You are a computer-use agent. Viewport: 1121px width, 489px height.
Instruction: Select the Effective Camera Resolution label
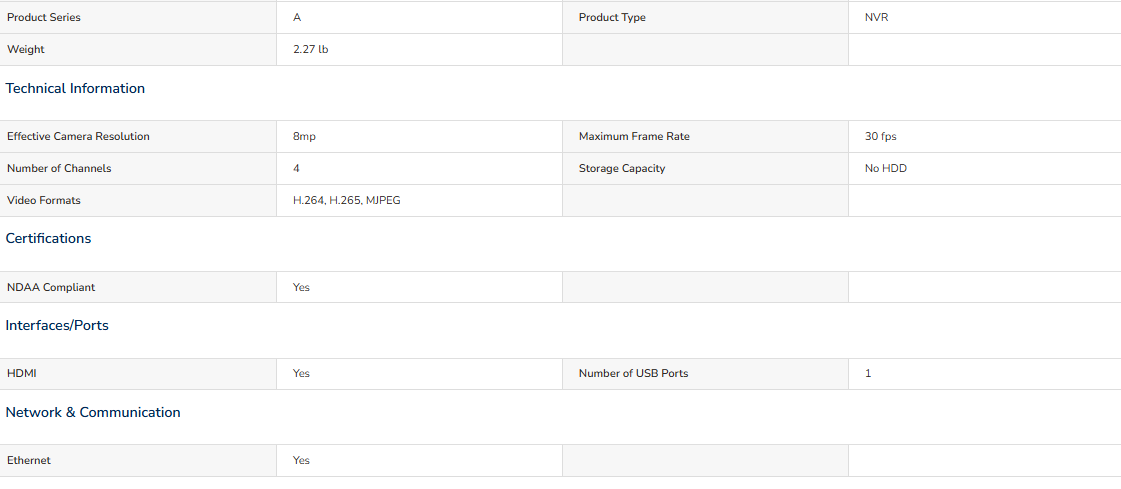coord(79,136)
